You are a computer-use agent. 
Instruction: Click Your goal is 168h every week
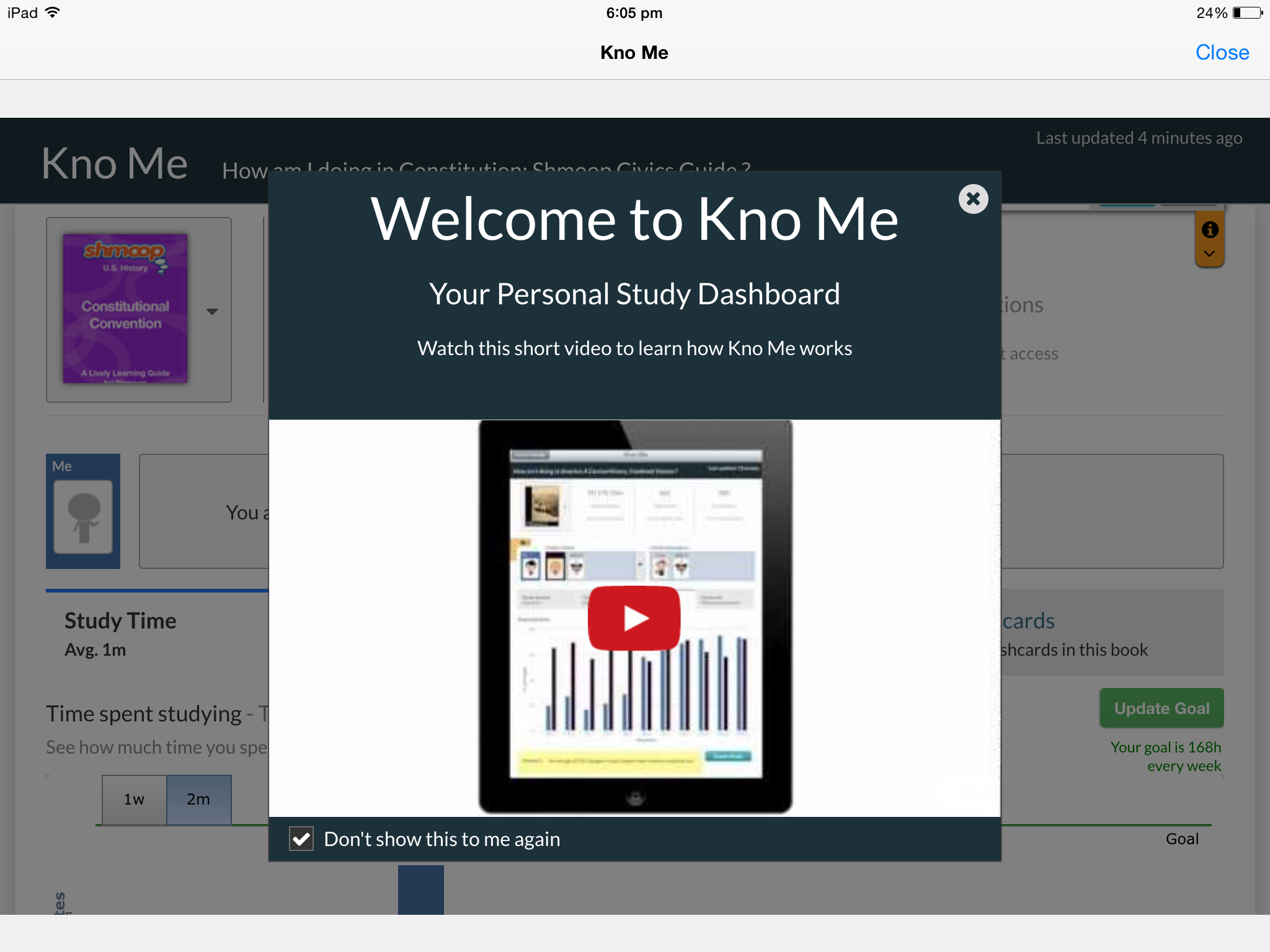click(1166, 756)
